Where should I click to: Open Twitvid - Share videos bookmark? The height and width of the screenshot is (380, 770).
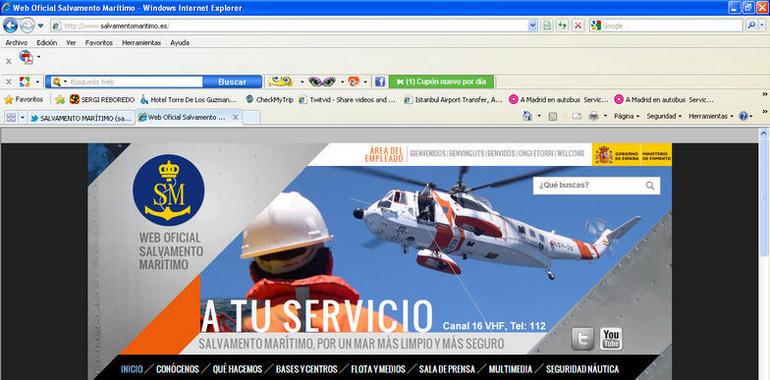point(347,100)
